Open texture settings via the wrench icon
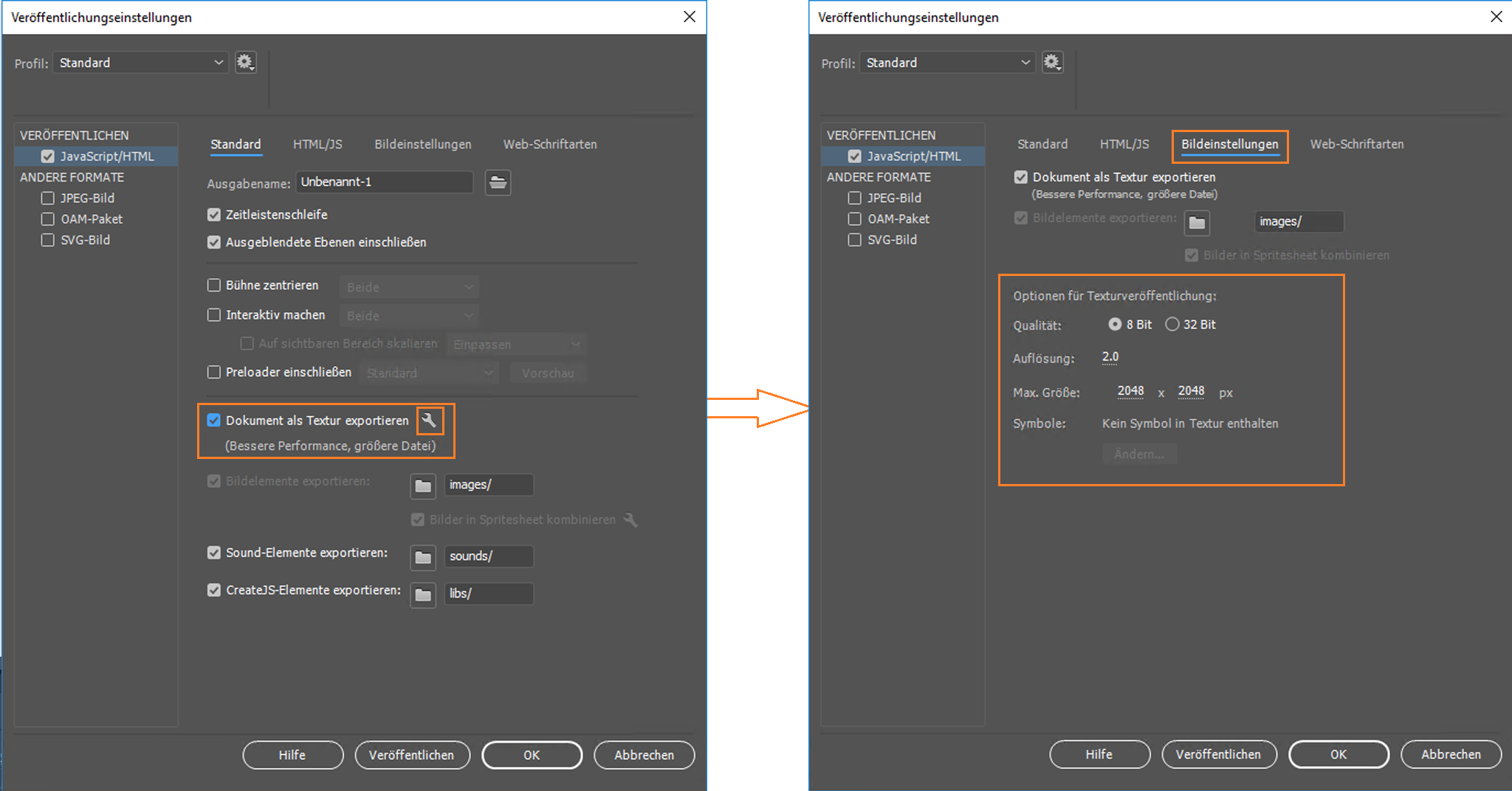Viewport: 1512px width, 791px height. [x=429, y=421]
